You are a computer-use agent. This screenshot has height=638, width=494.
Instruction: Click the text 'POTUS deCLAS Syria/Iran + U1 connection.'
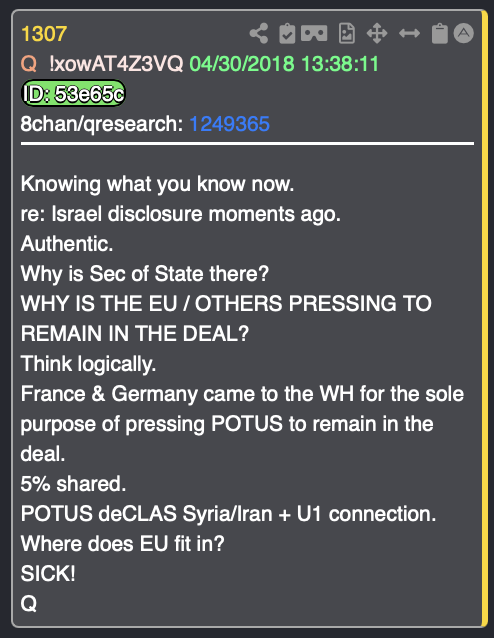click(228, 513)
